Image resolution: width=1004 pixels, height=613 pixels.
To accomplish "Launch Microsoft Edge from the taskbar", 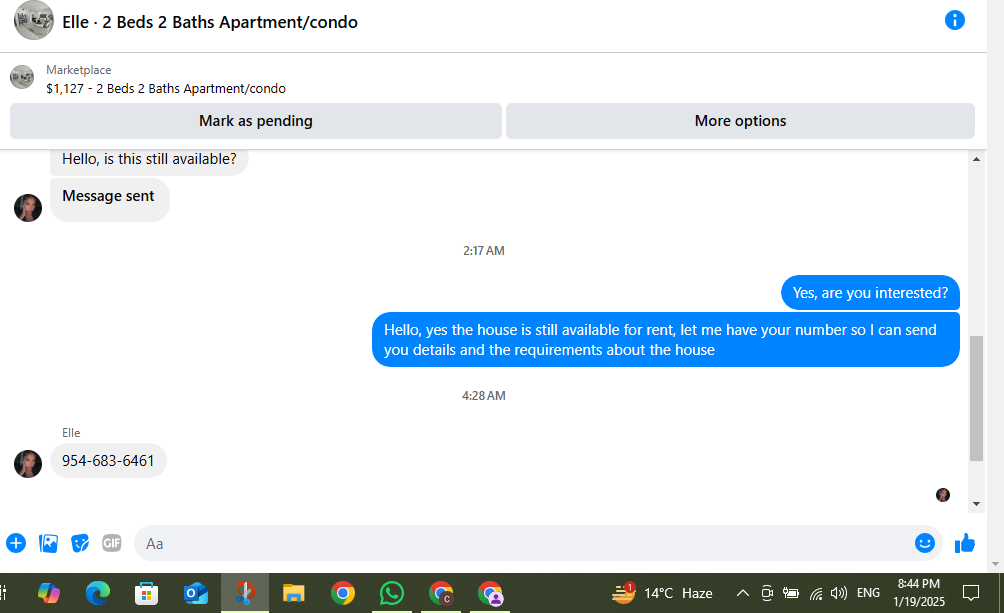I will [x=97, y=593].
